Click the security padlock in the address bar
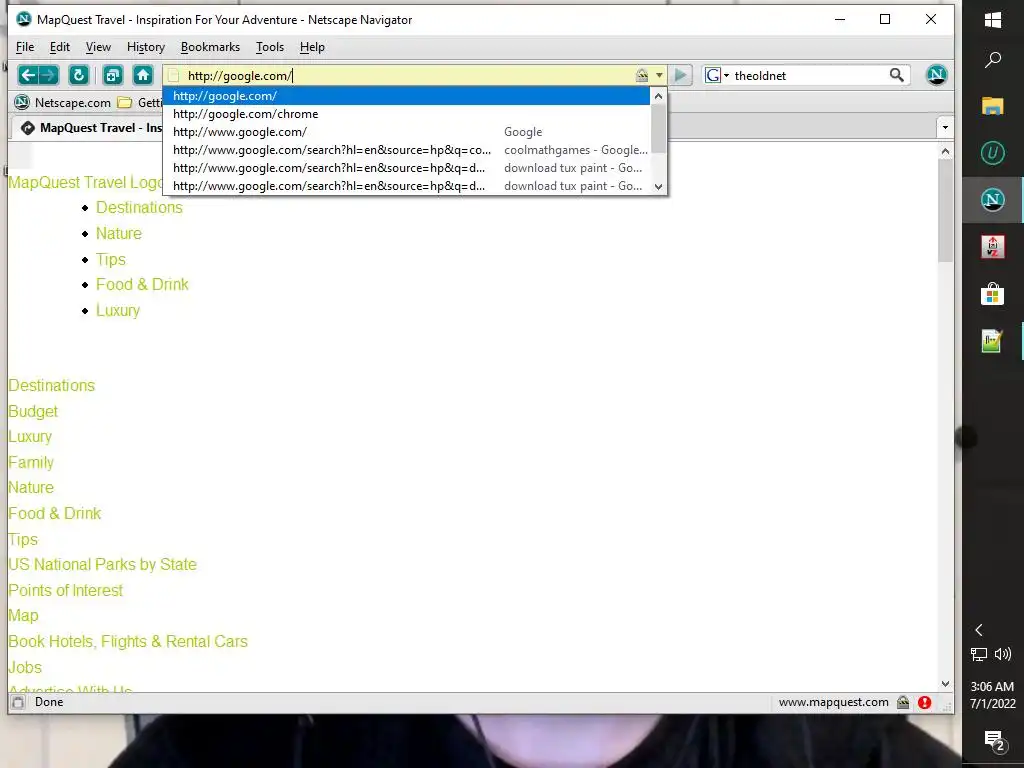The width and height of the screenshot is (1024, 768). [642, 75]
